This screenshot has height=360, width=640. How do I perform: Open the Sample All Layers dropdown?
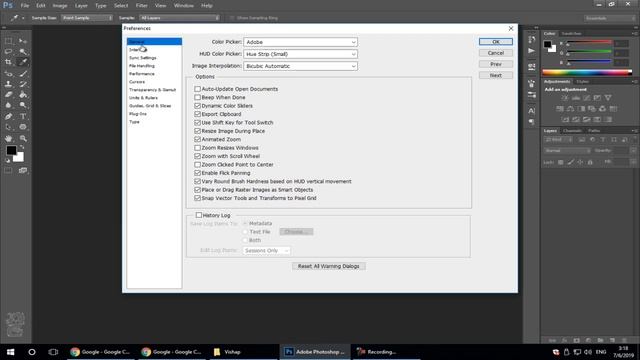[x=180, y=18]
